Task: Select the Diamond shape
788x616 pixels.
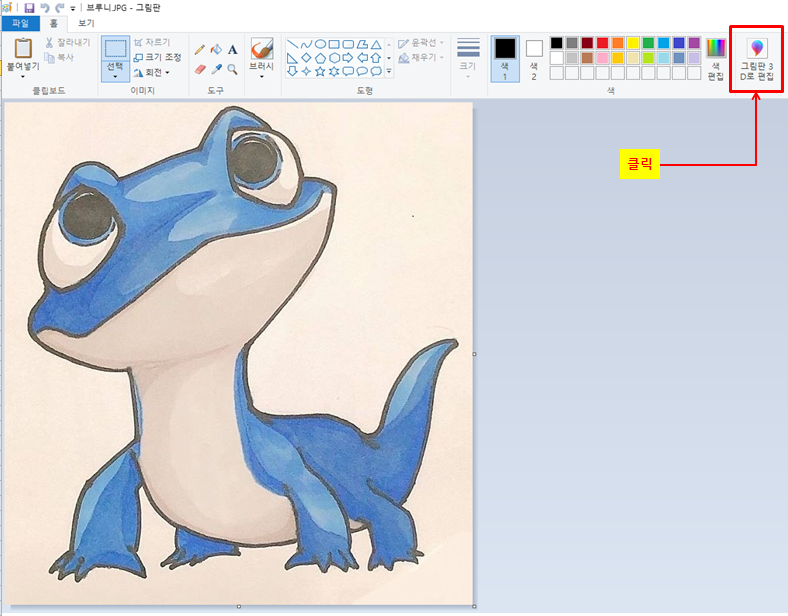Action: point(306,58)
